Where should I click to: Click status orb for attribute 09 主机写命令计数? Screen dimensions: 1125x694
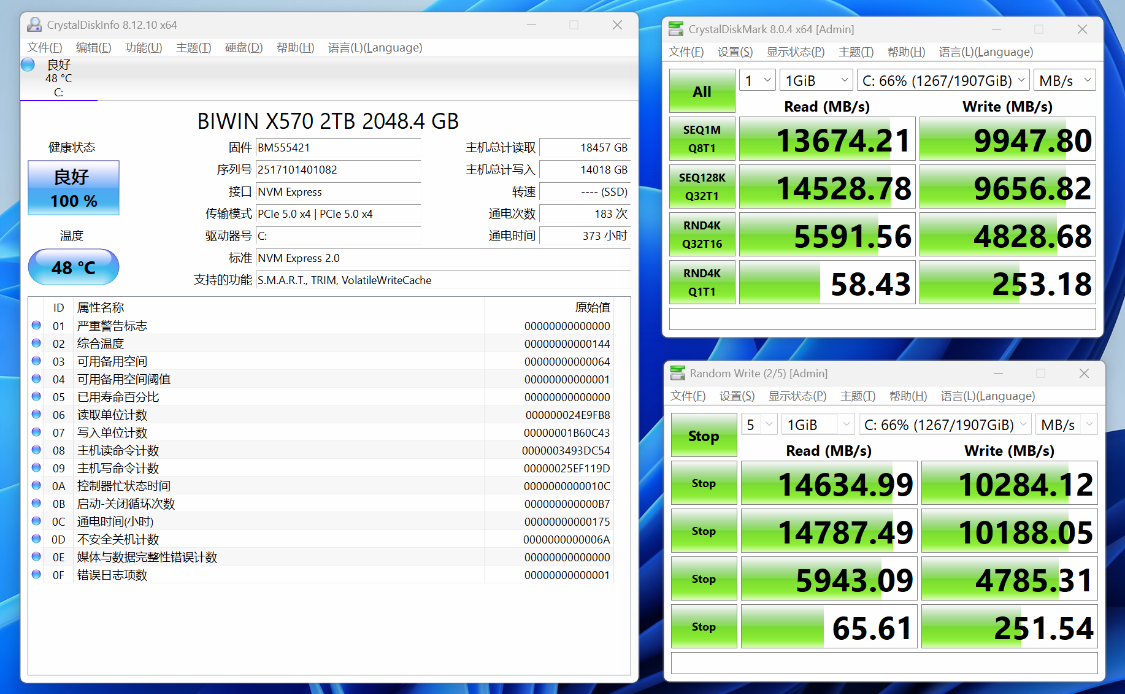[x=37, y=468]
